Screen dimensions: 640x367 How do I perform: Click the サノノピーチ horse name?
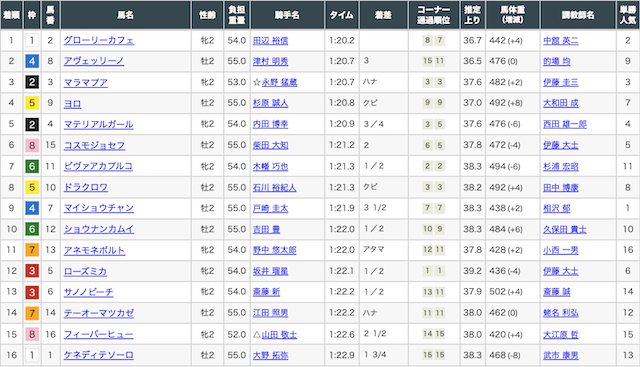[89, 292]
